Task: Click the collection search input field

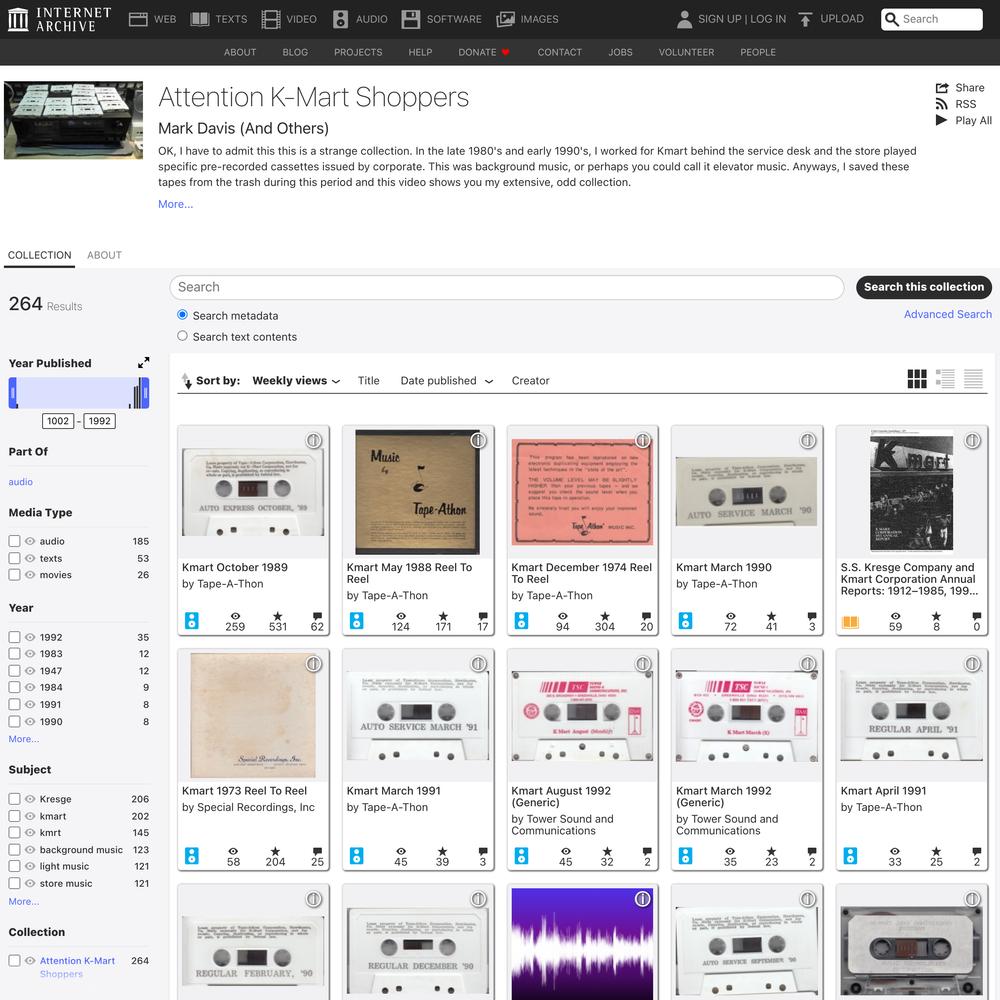Action: [506, 287]
